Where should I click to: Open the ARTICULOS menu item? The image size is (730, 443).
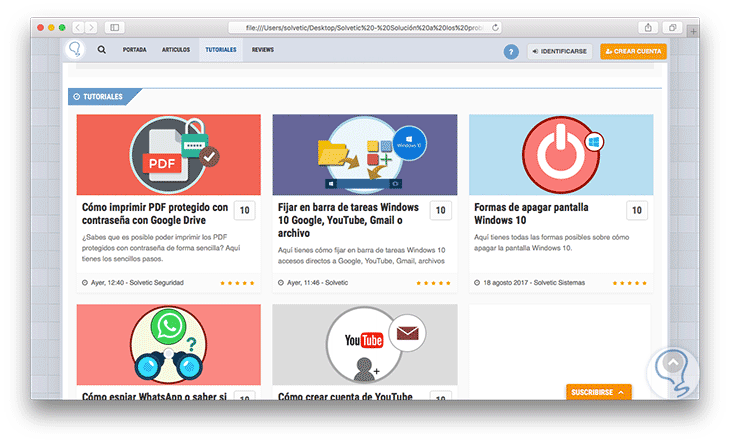click(x=176, y=50)
